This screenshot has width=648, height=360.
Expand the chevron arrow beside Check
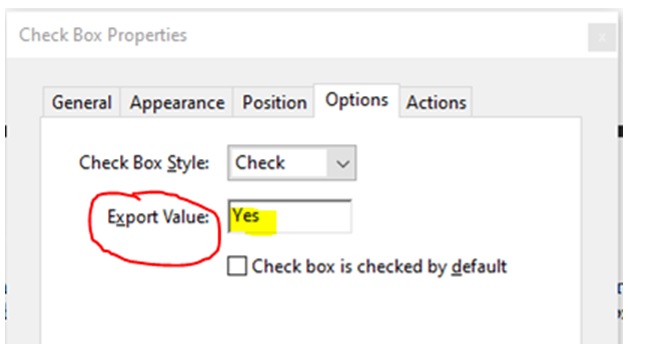342,164
